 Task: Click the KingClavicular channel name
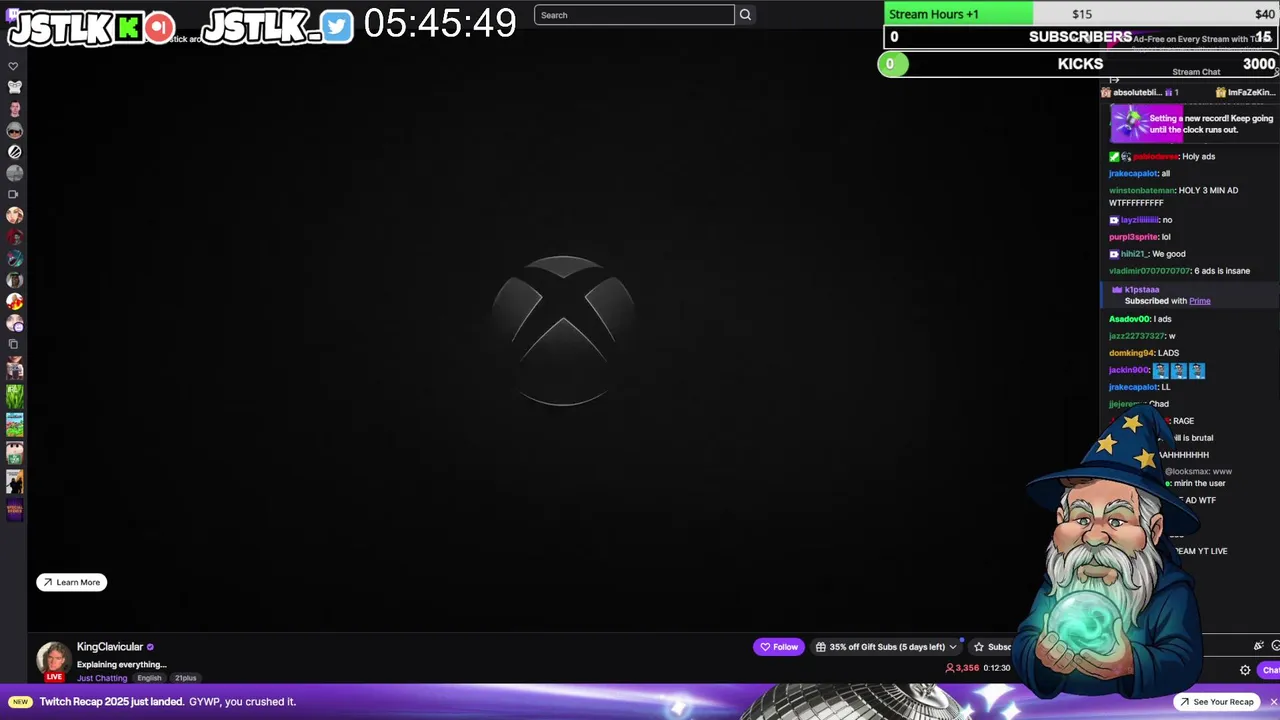point(110,647)
